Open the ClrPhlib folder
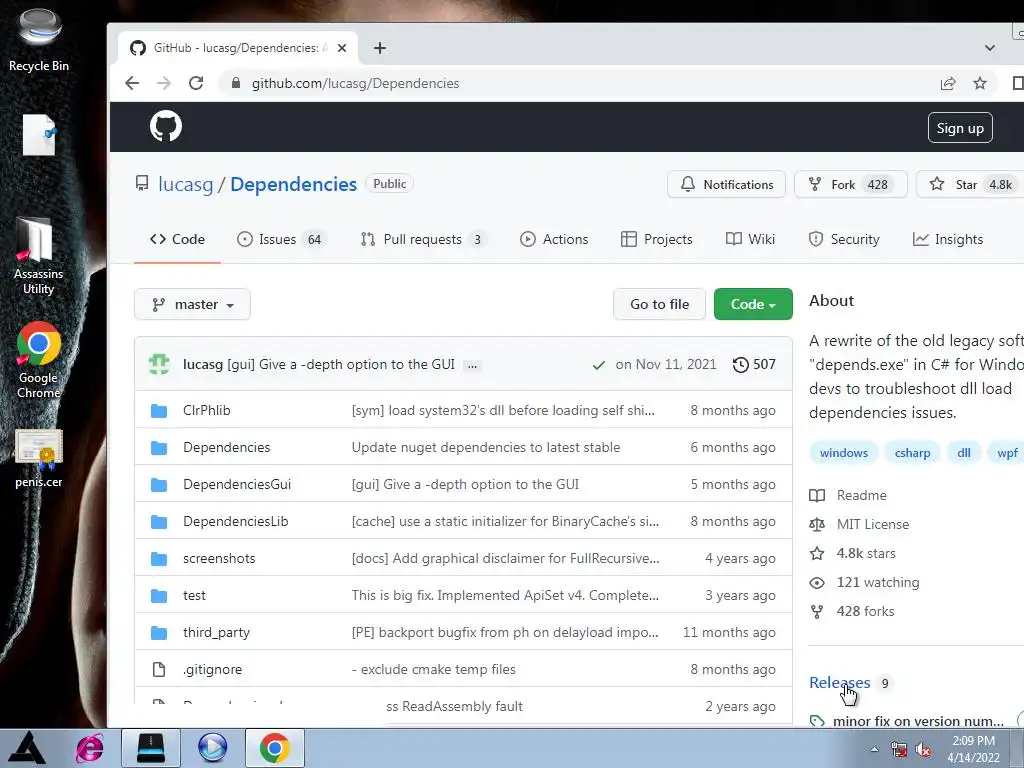Image resolution: width=1024 pixels, height=768 pixels. coord(206,410)
